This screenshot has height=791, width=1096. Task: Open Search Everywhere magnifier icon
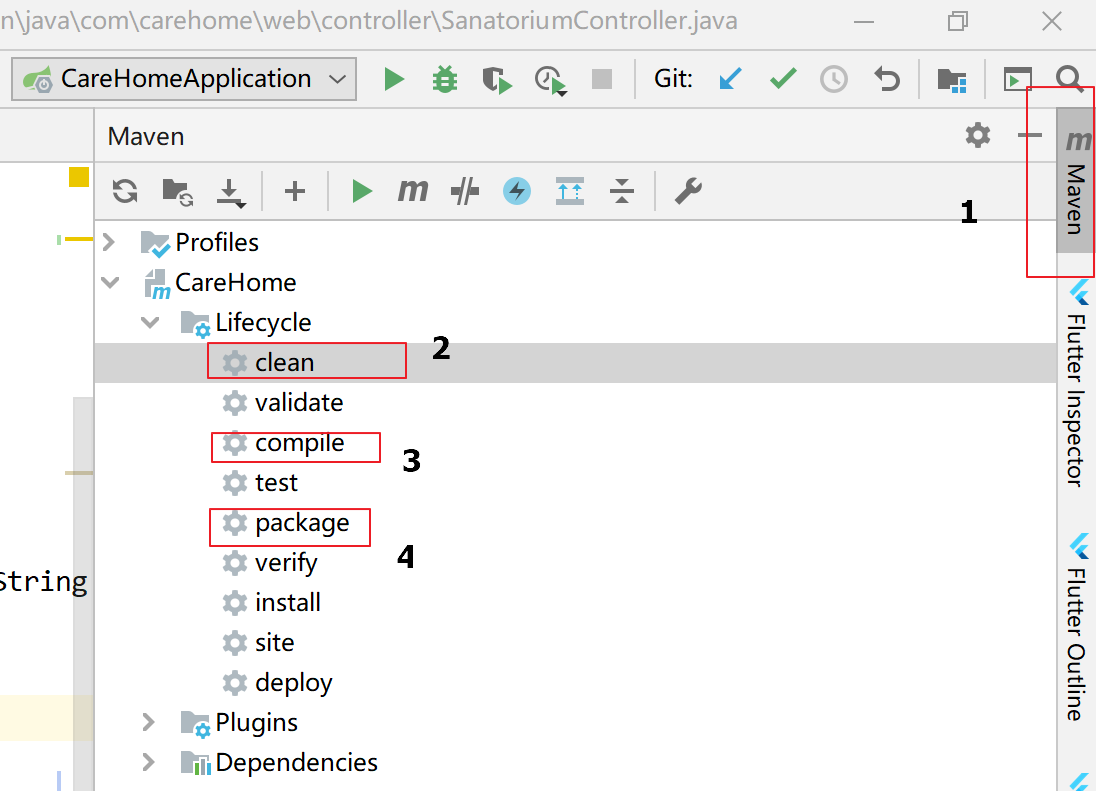coord(1069,79)
